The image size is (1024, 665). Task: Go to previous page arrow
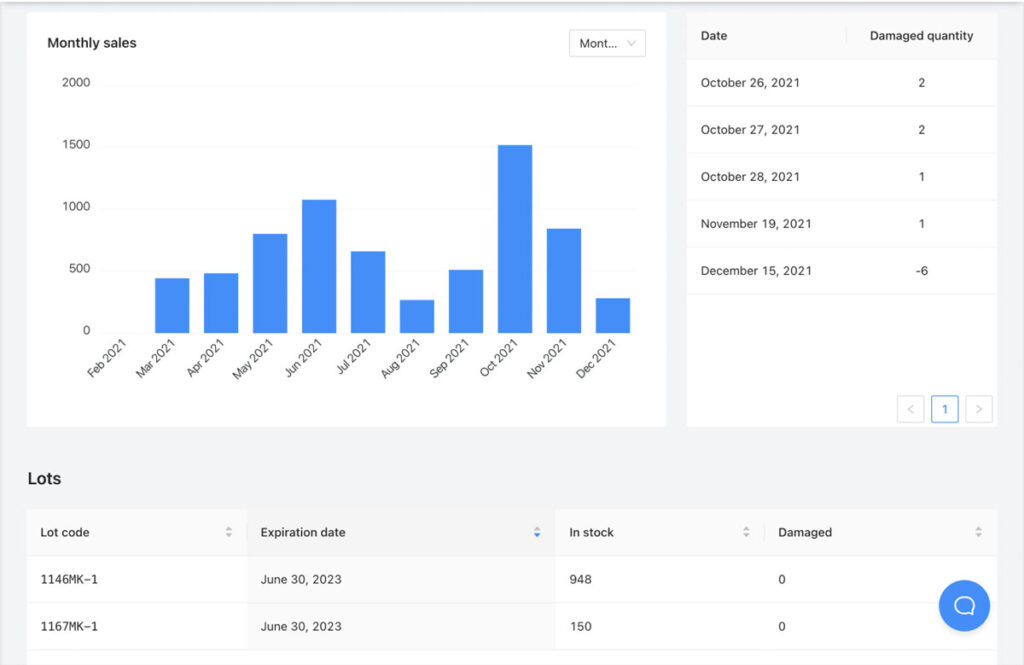910,409
